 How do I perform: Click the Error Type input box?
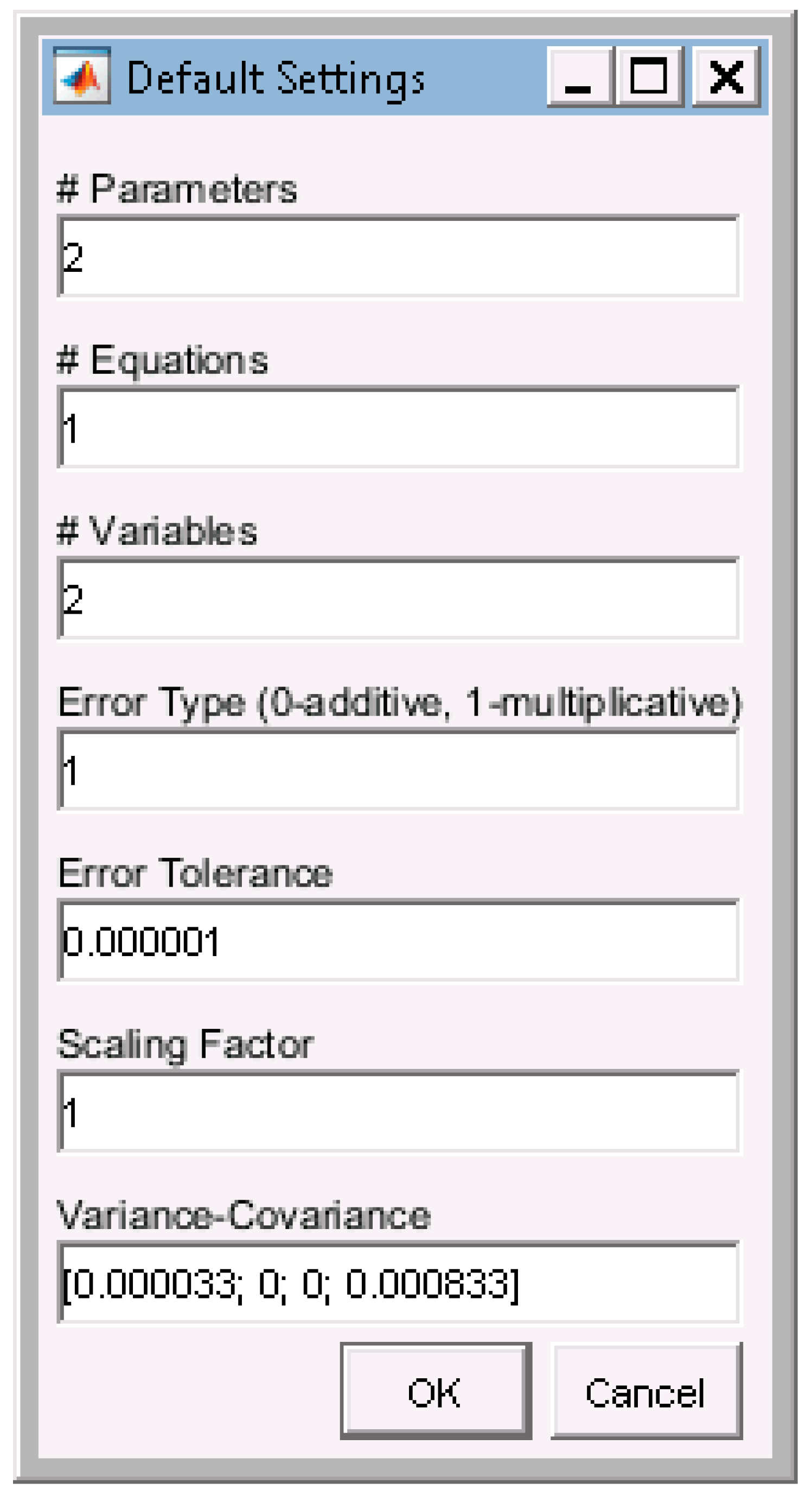click(x=399, y=770)
